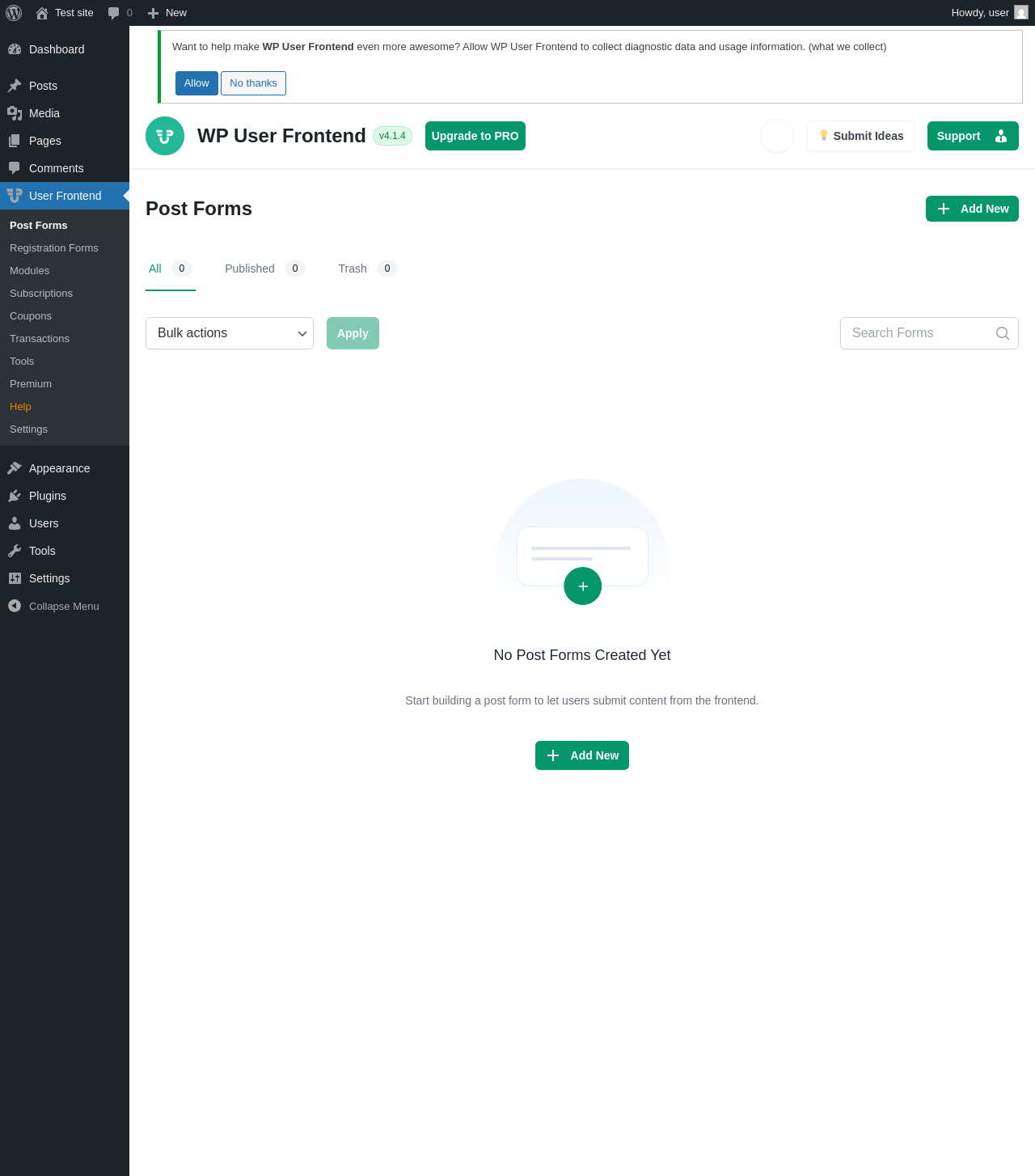Open the orange Help submenu item

[20, 407]
